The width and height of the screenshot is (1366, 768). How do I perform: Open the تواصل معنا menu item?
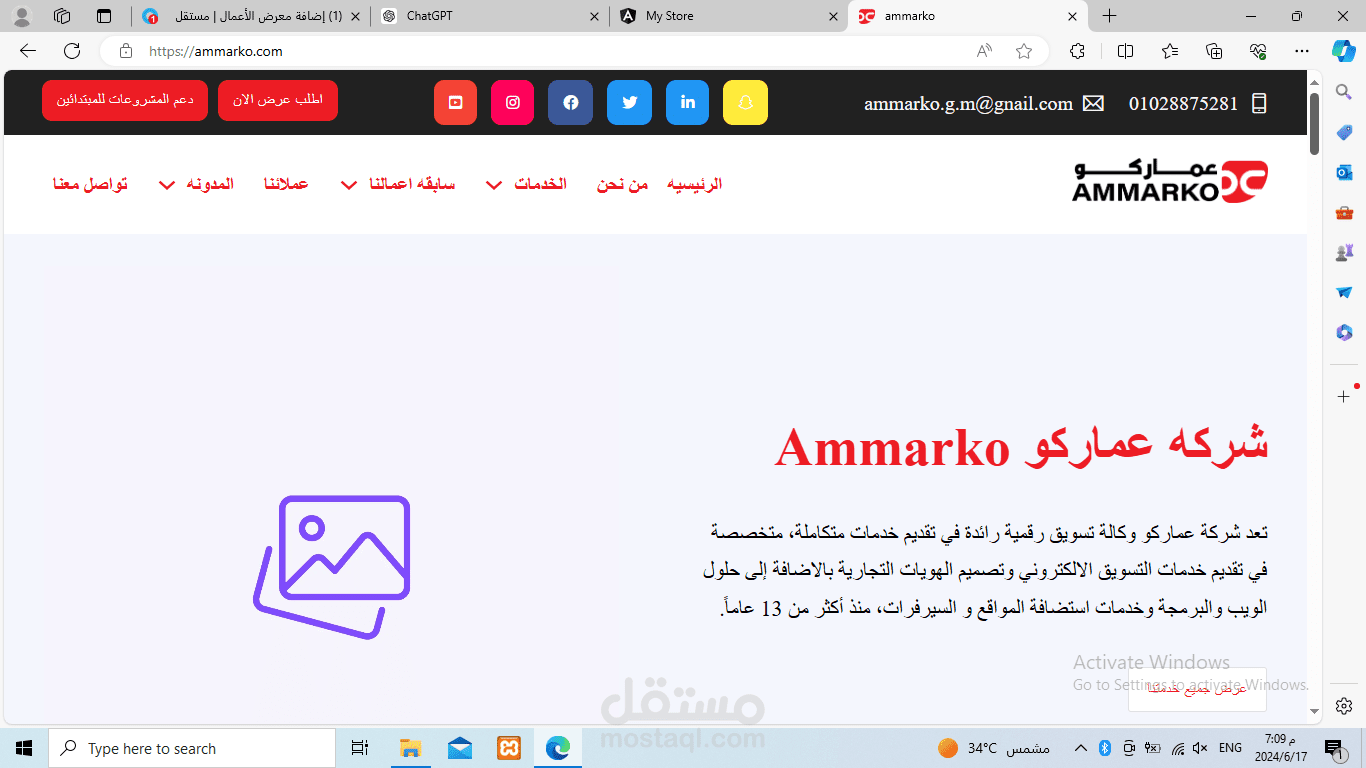click(90, 184)
